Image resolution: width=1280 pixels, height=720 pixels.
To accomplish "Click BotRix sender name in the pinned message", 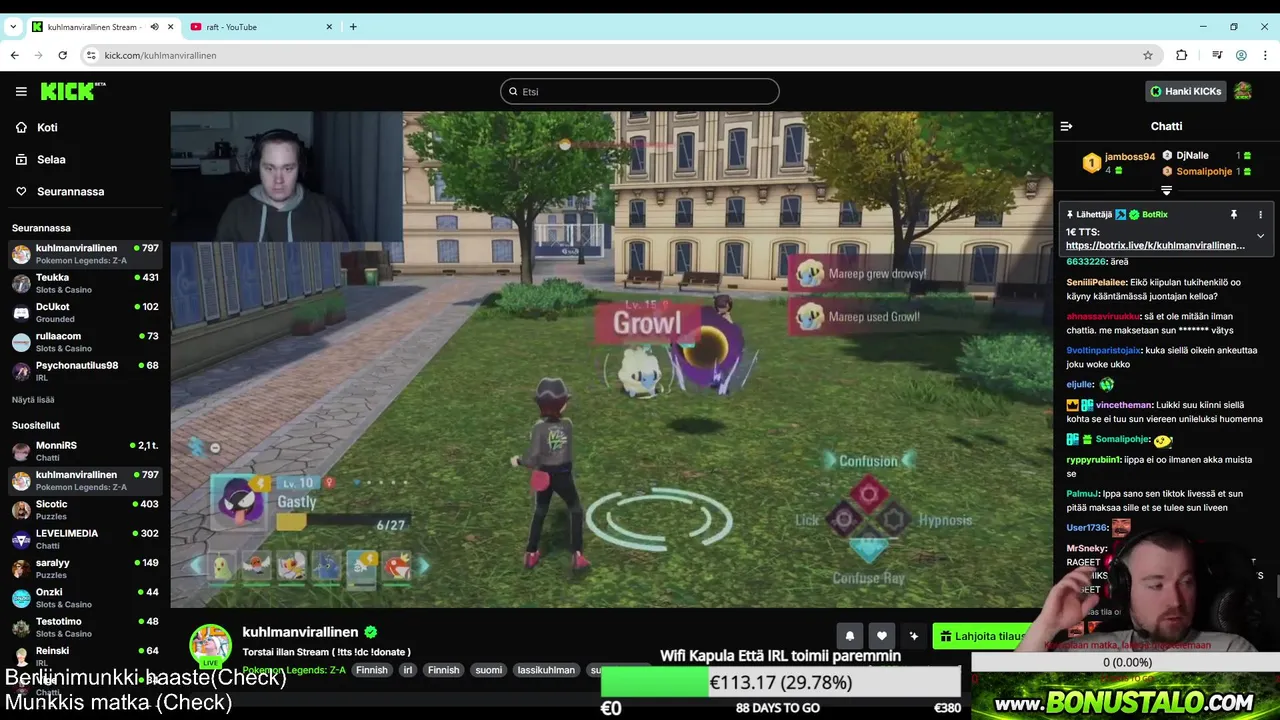I will 1154,215.
